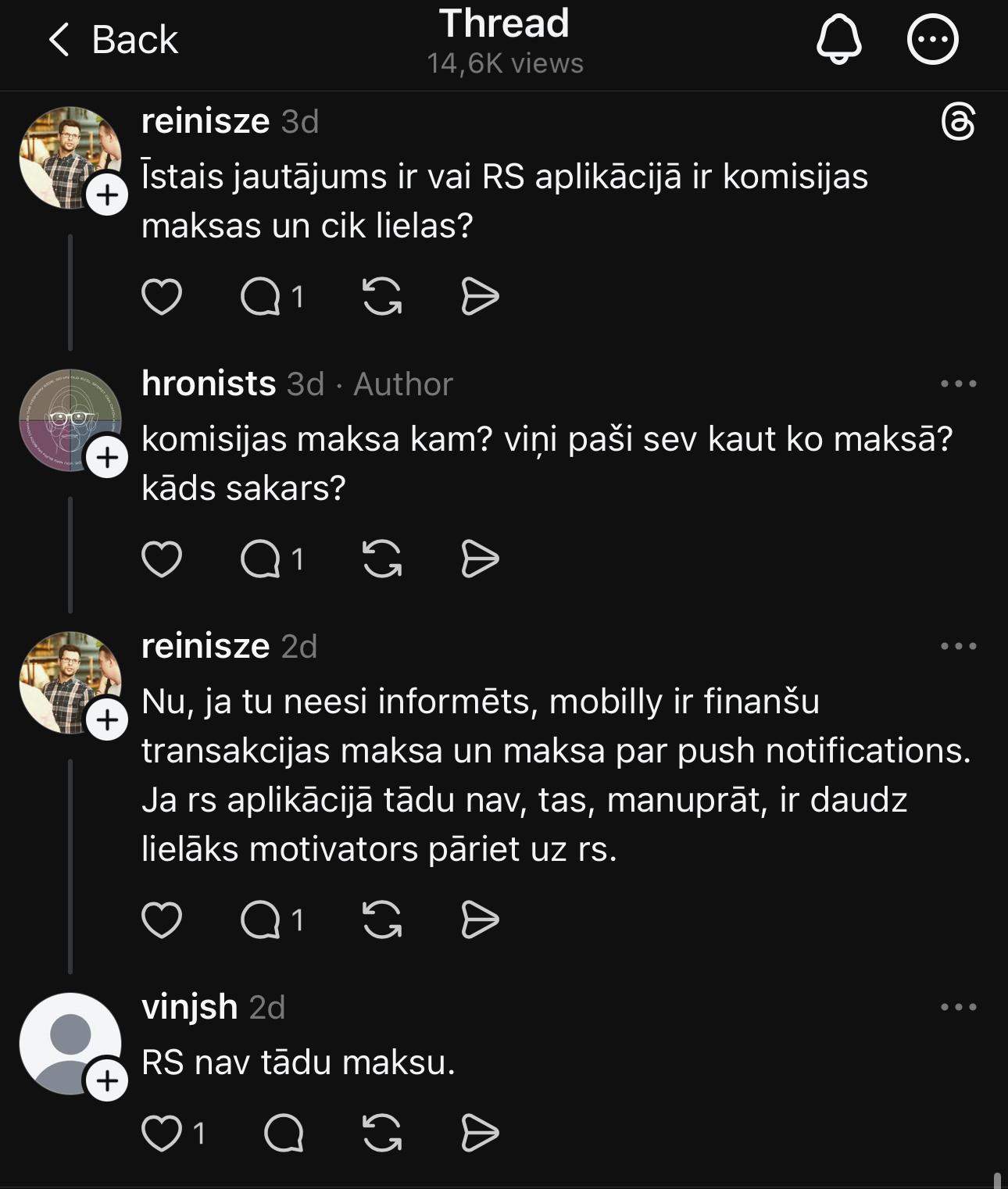Like reinisze's first comment about RS aplikācijā
This screenshot has width=1008, height=1189.
162,297
